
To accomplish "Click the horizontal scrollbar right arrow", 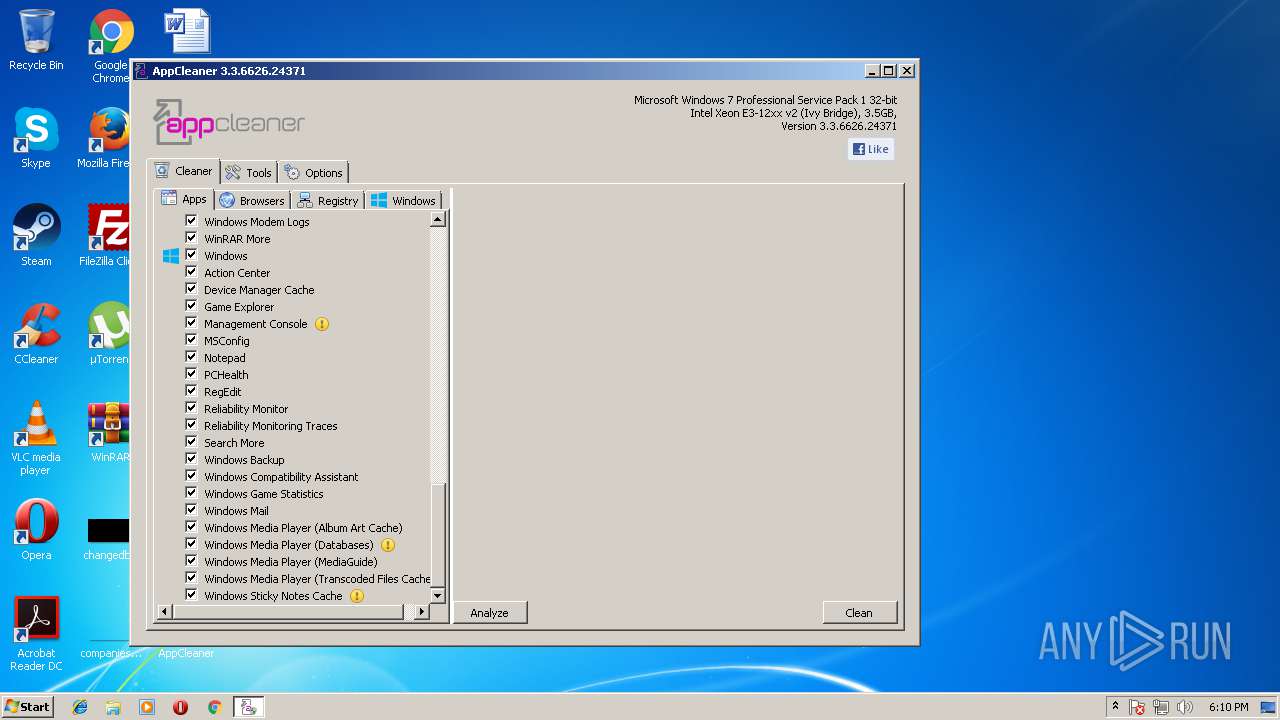I will click(x=422, y=611).
